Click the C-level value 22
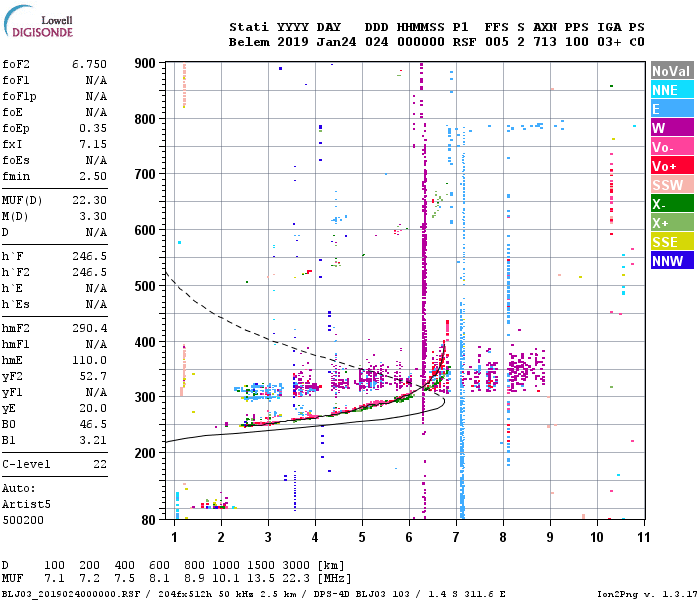 (100, 464)
